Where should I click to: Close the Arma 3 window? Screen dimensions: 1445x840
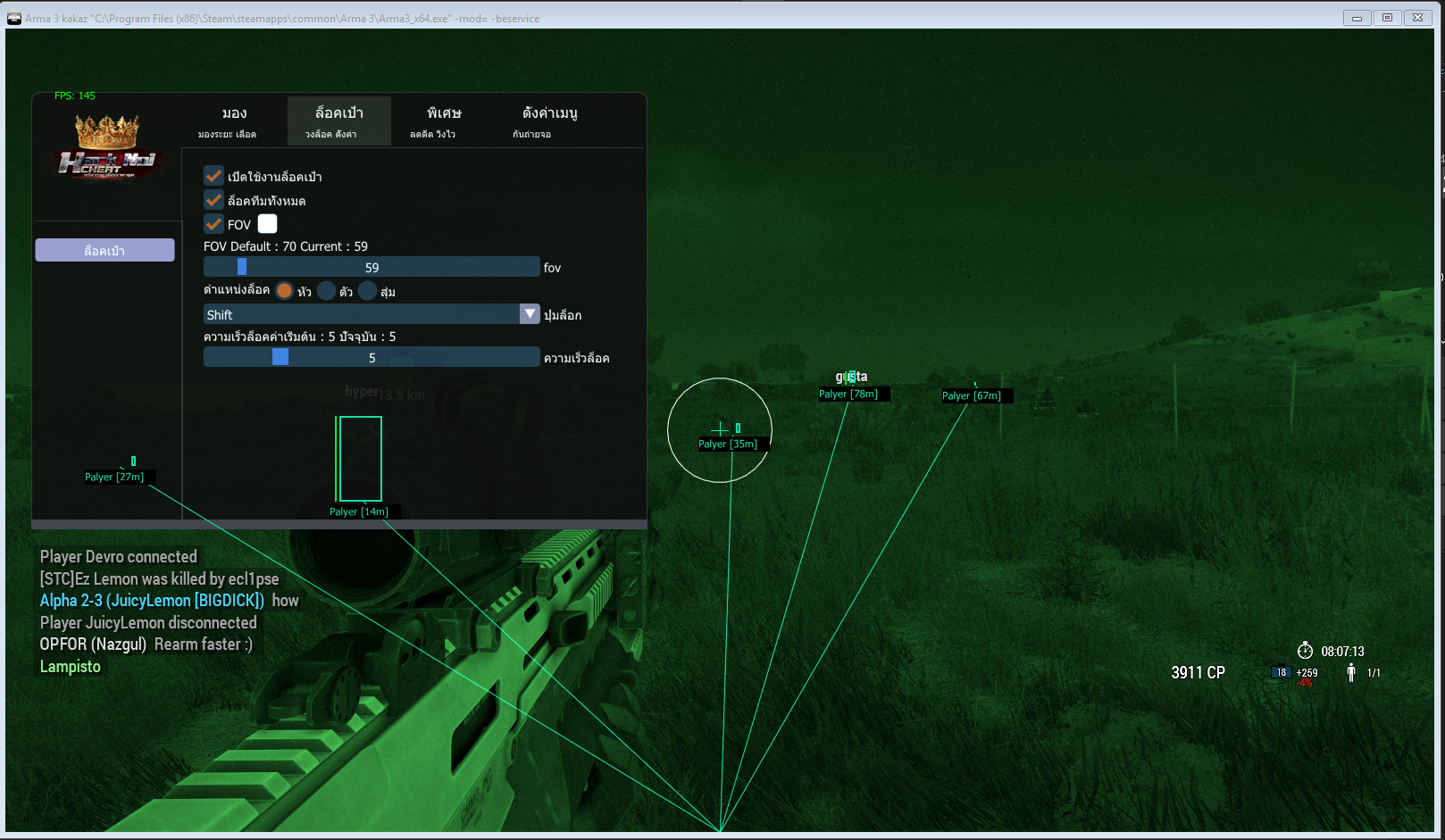[1417, 18]
